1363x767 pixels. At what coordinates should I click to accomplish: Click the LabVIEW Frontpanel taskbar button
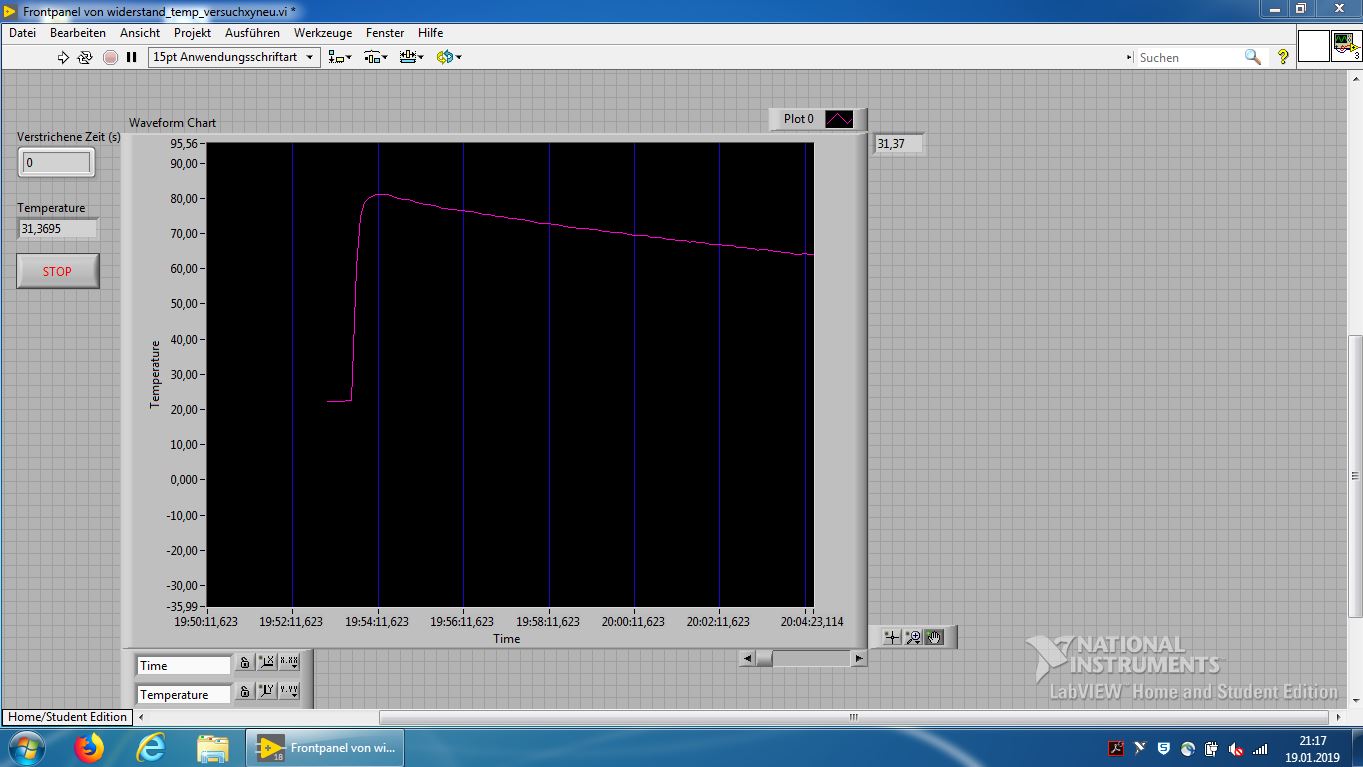326,748
